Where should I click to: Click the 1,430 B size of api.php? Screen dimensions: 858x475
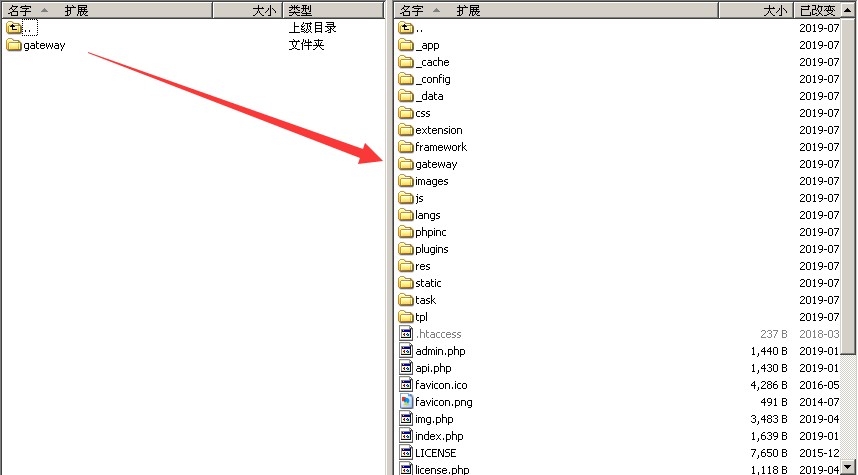[x=769, y=368]
